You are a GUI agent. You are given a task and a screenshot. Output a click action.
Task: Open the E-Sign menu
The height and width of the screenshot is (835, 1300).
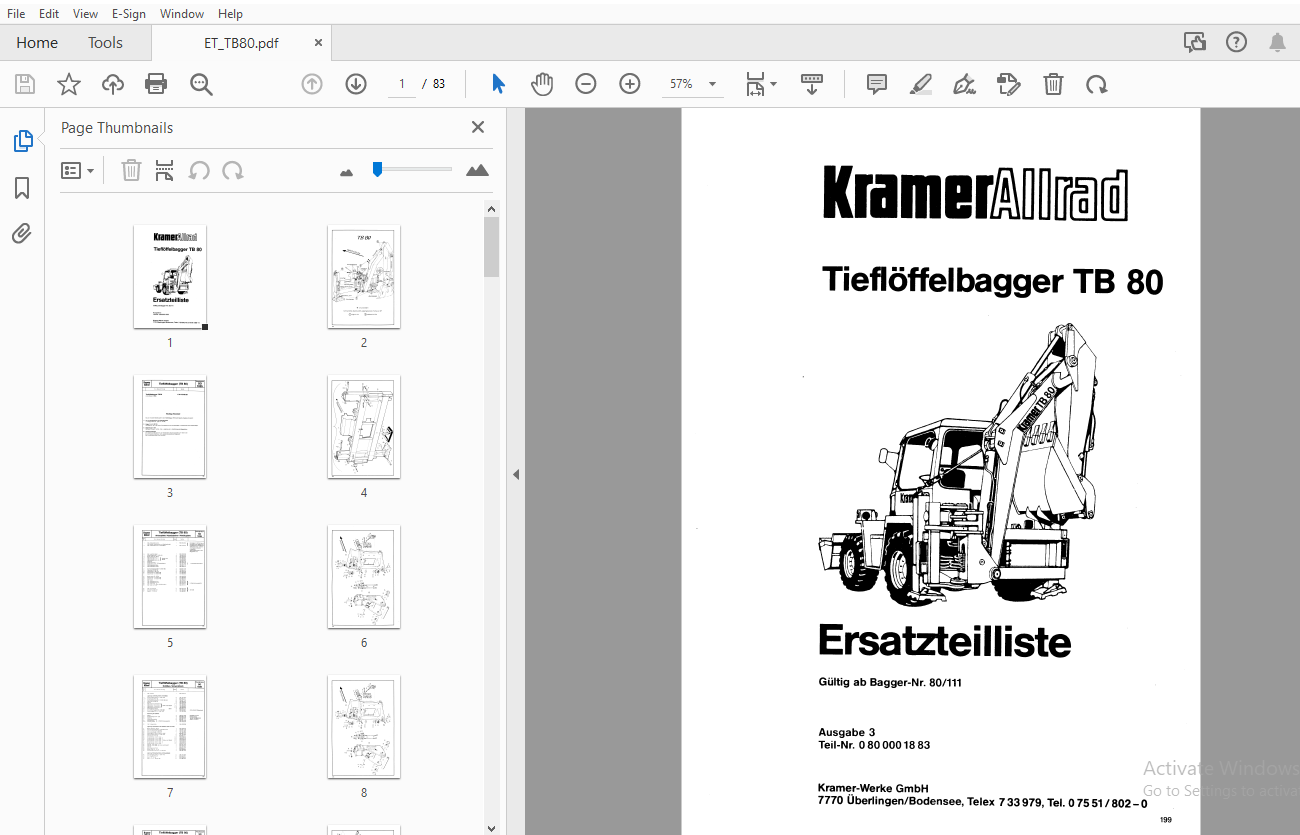129,13
